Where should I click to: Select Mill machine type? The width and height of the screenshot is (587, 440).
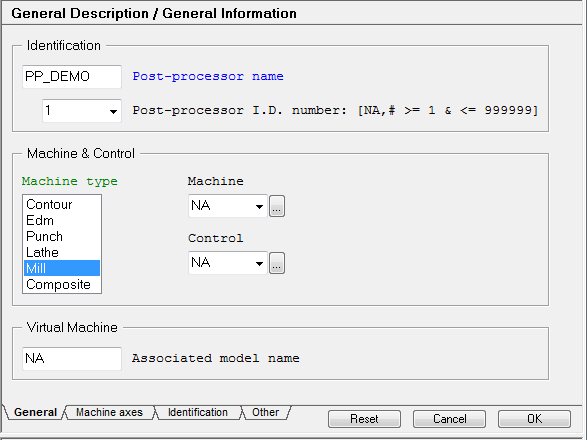[62, 268]
